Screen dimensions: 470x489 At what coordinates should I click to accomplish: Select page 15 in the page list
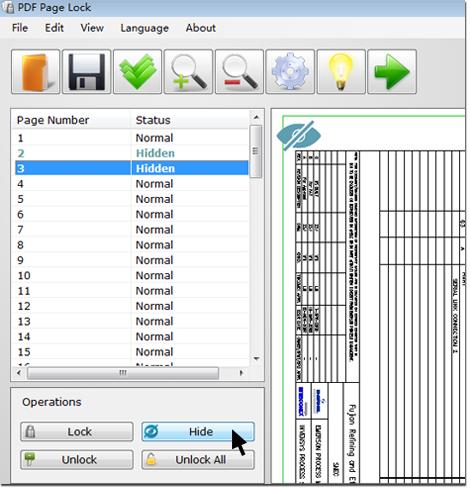[x=130, y=352]
